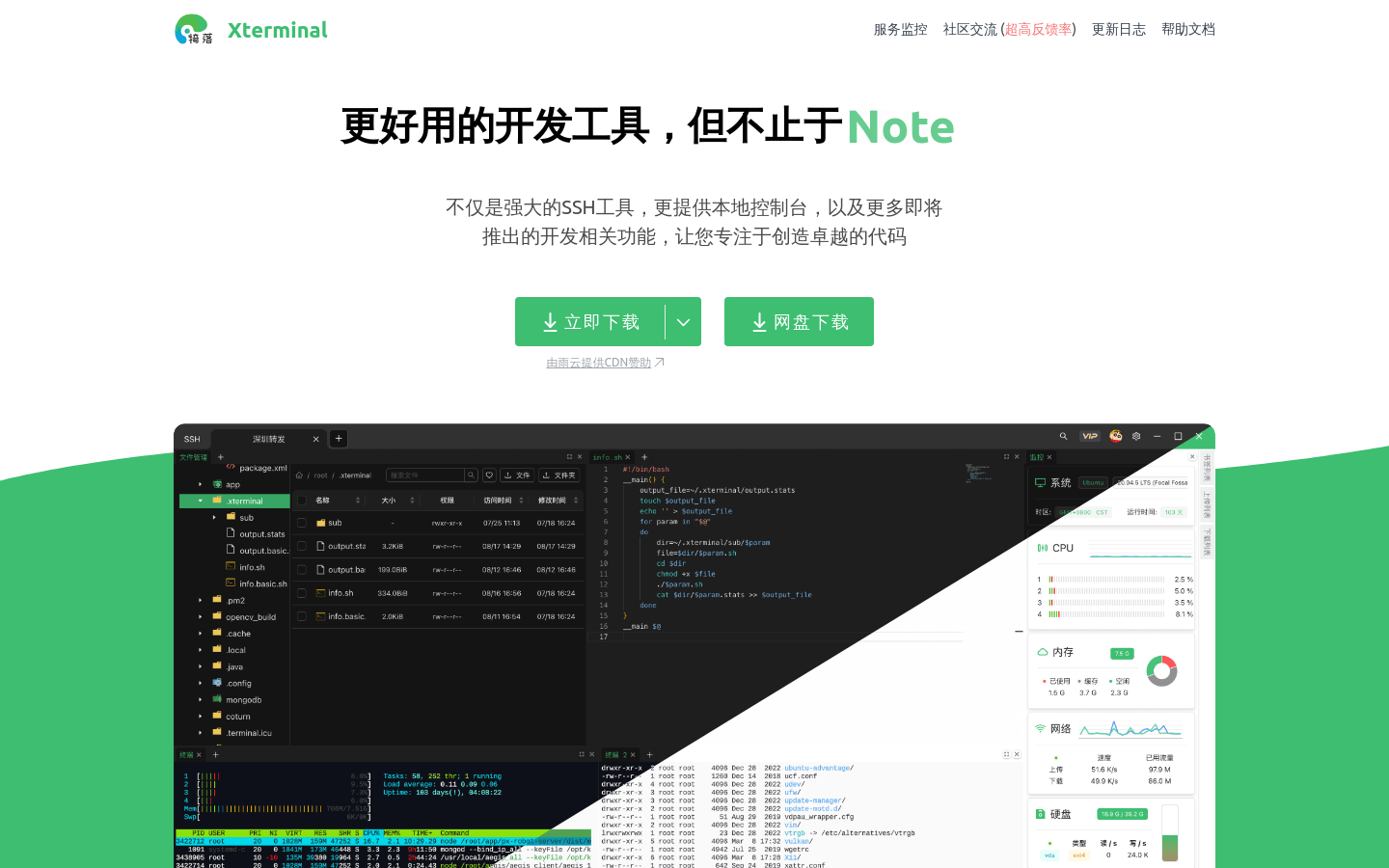Click the 搜索文件 input field
This screenshot has width=1389, height=868.
point(425,475)
